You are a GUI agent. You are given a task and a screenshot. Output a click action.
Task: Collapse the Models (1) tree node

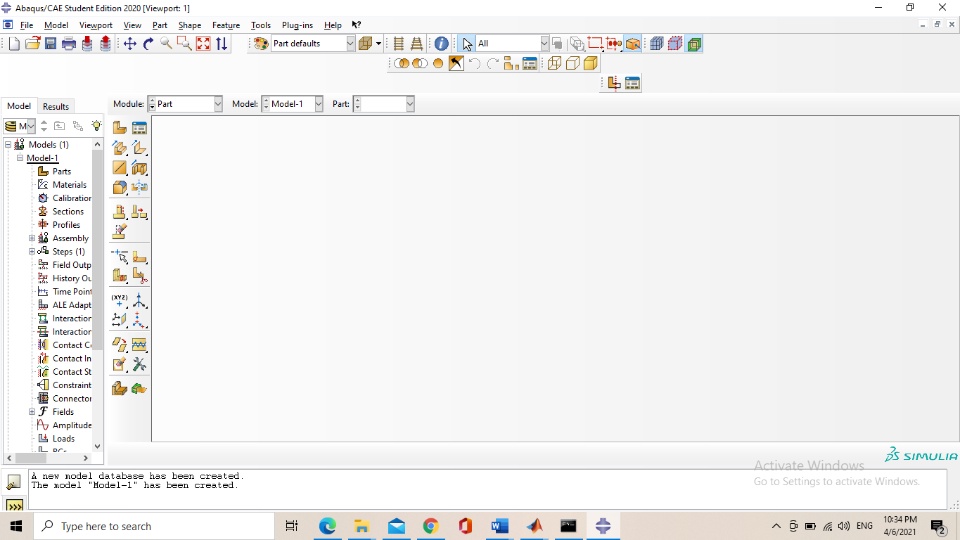(8, 144)
